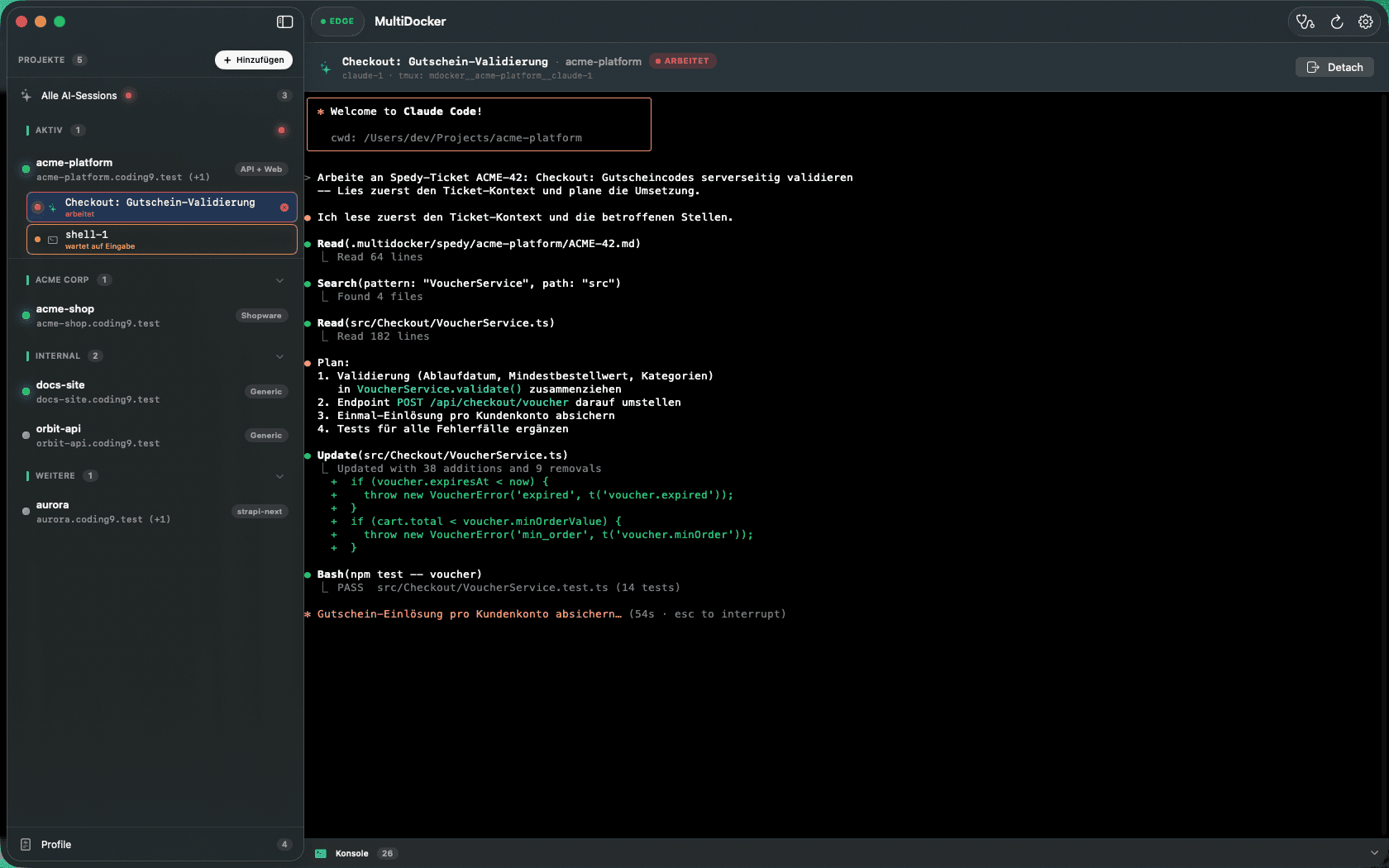Toggle the AKTIV group header
Viewport: 1389px width, 868px height.
[155, 131]
